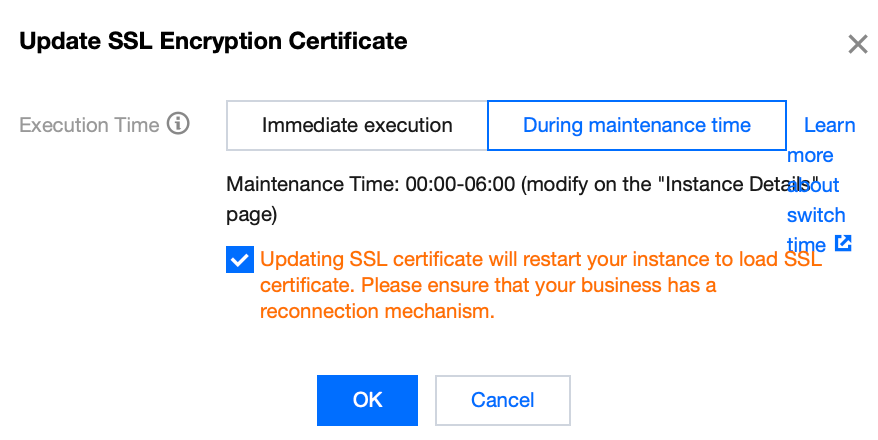
Task: Click the word more in the help link
Action: [810, 155]
